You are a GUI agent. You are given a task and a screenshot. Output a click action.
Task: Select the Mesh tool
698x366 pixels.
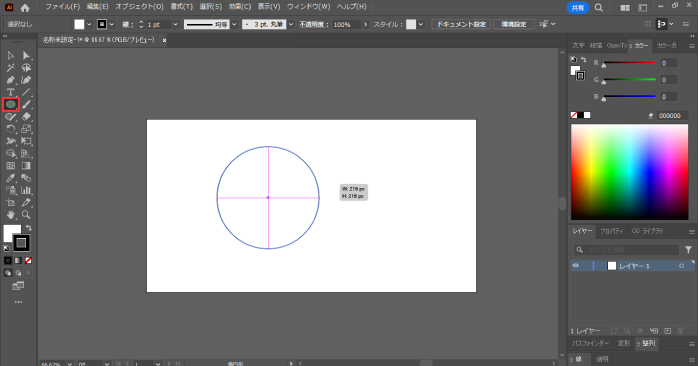(11, 166)
